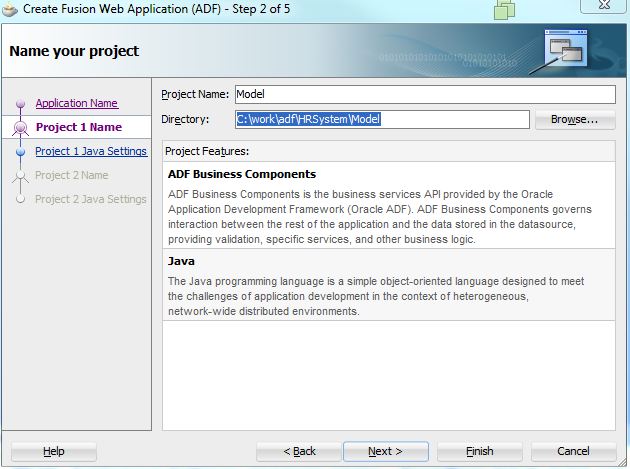Proceed with the Next button
Image resolution: width=630 pixels, height=469 pixels.
point(385,451)
